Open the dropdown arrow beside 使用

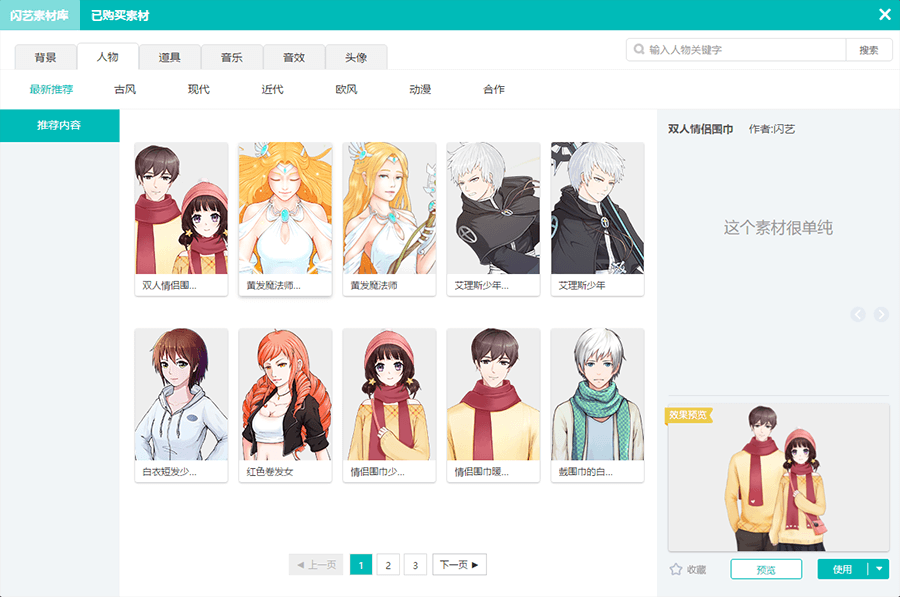[879, 569]
